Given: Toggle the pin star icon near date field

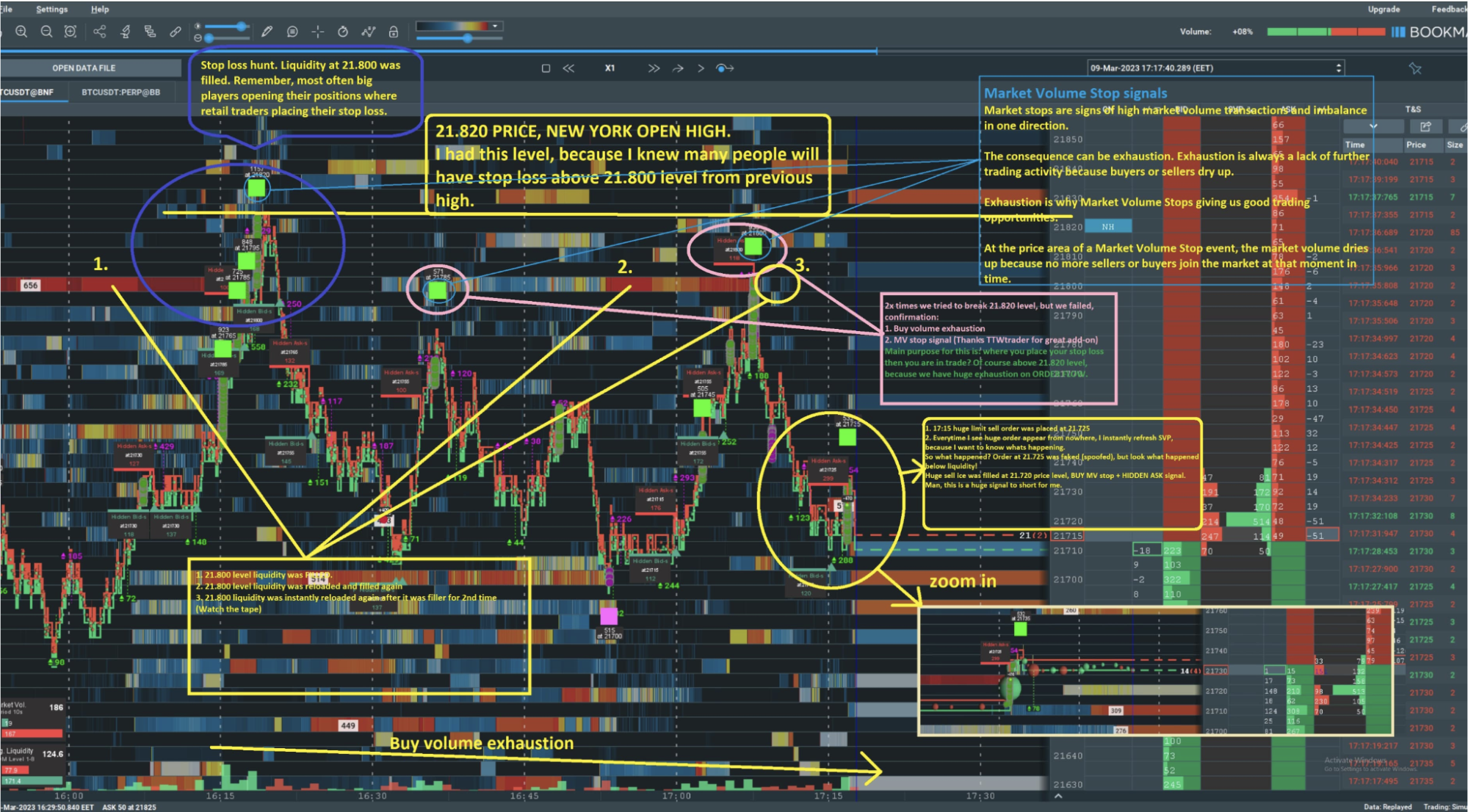Looking at the screenshot, I should pyautogui.click(x=1415, y=68).
